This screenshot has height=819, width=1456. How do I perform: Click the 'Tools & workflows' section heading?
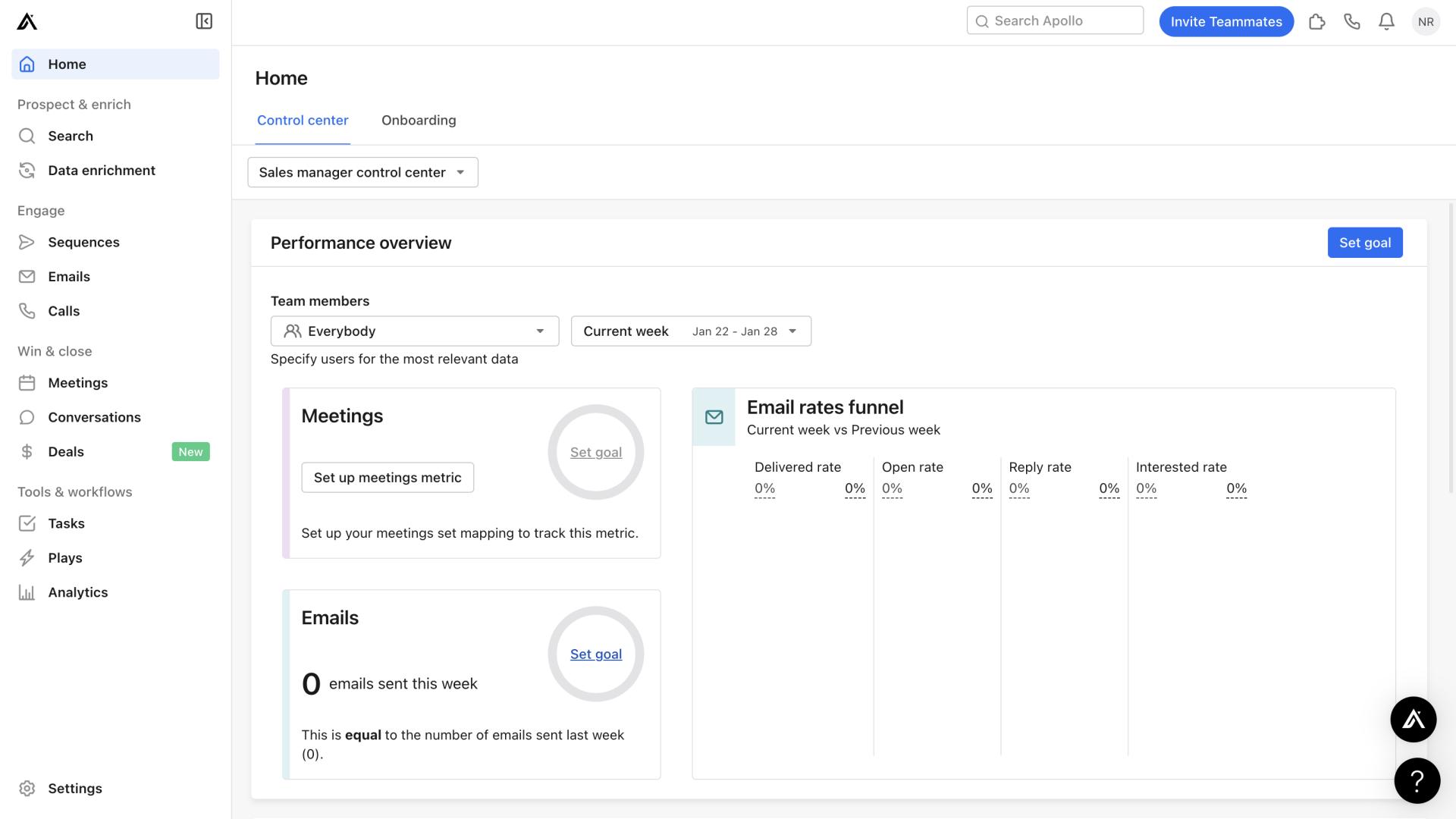pyautogui.click(x=75, y=492)
